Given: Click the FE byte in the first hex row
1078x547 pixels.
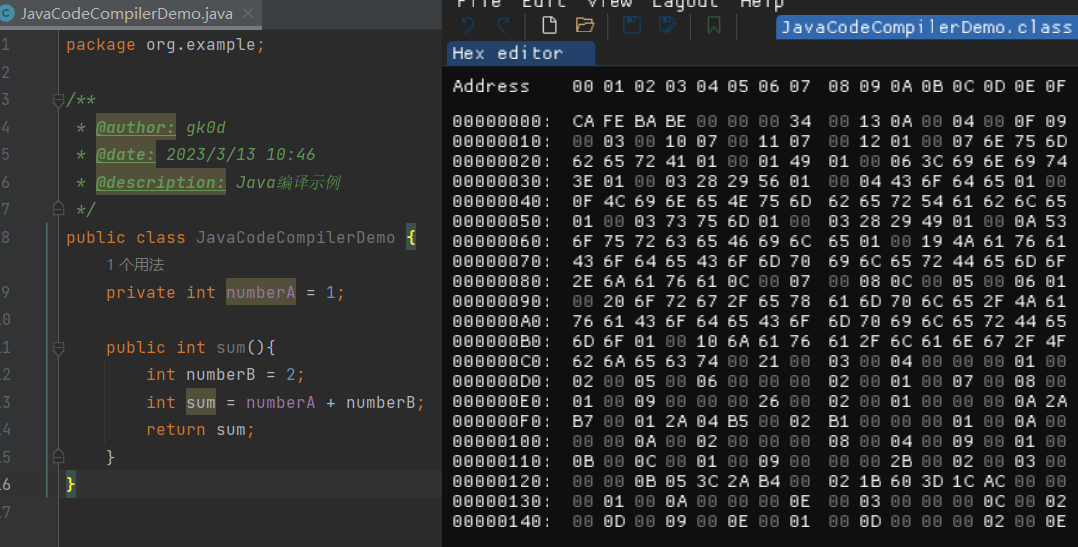Looking at the screenshot, I should tap(614, 122).
